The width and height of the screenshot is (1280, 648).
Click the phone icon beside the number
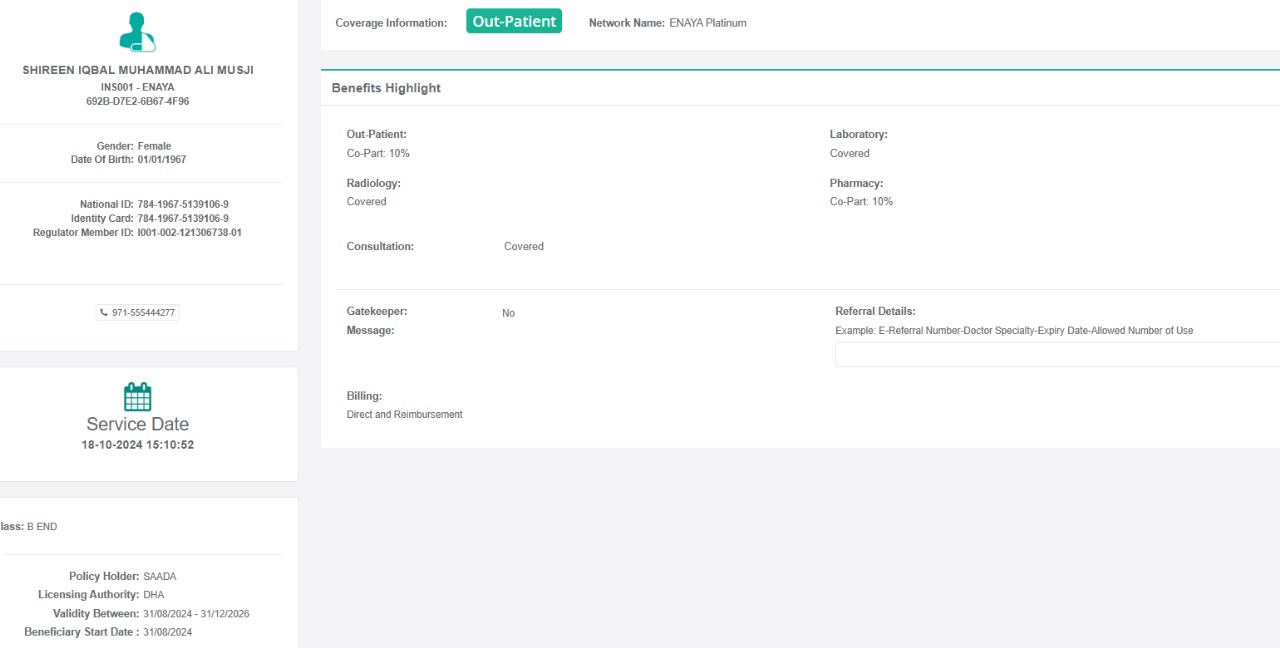point(104,313)
